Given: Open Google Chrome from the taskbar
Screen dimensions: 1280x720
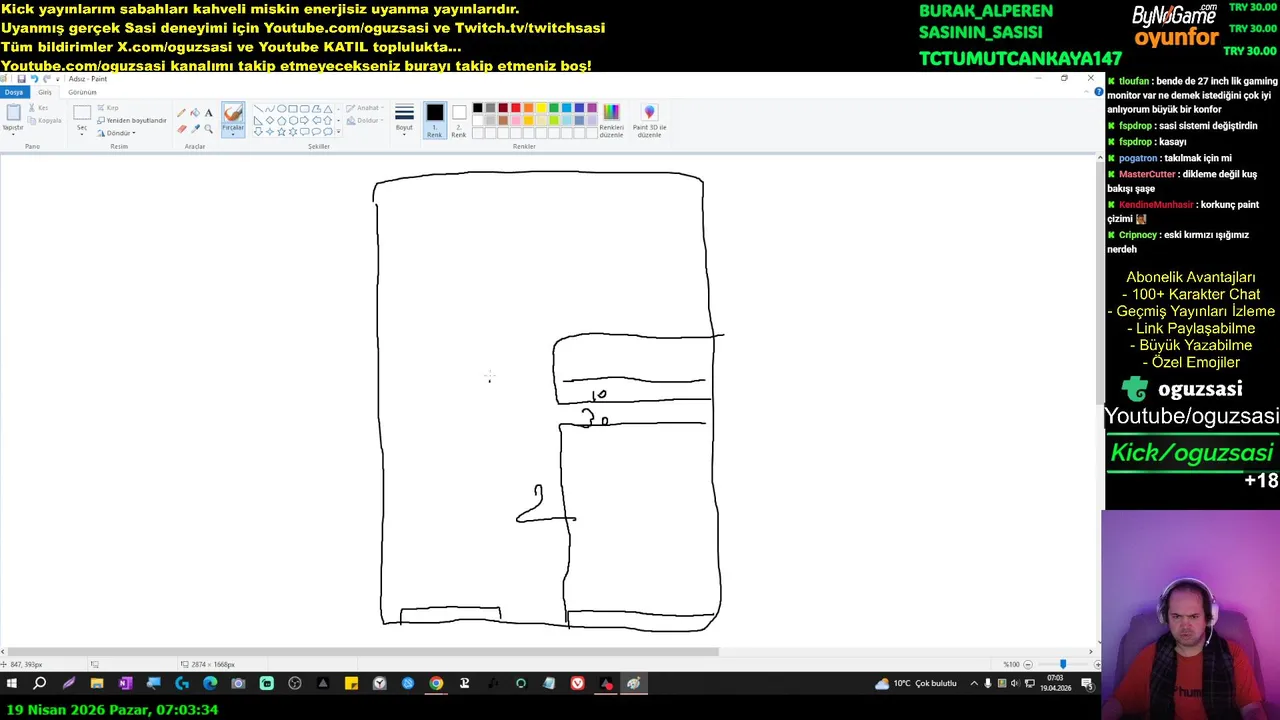Looking at the screenshot, I should tap(436, 684).
